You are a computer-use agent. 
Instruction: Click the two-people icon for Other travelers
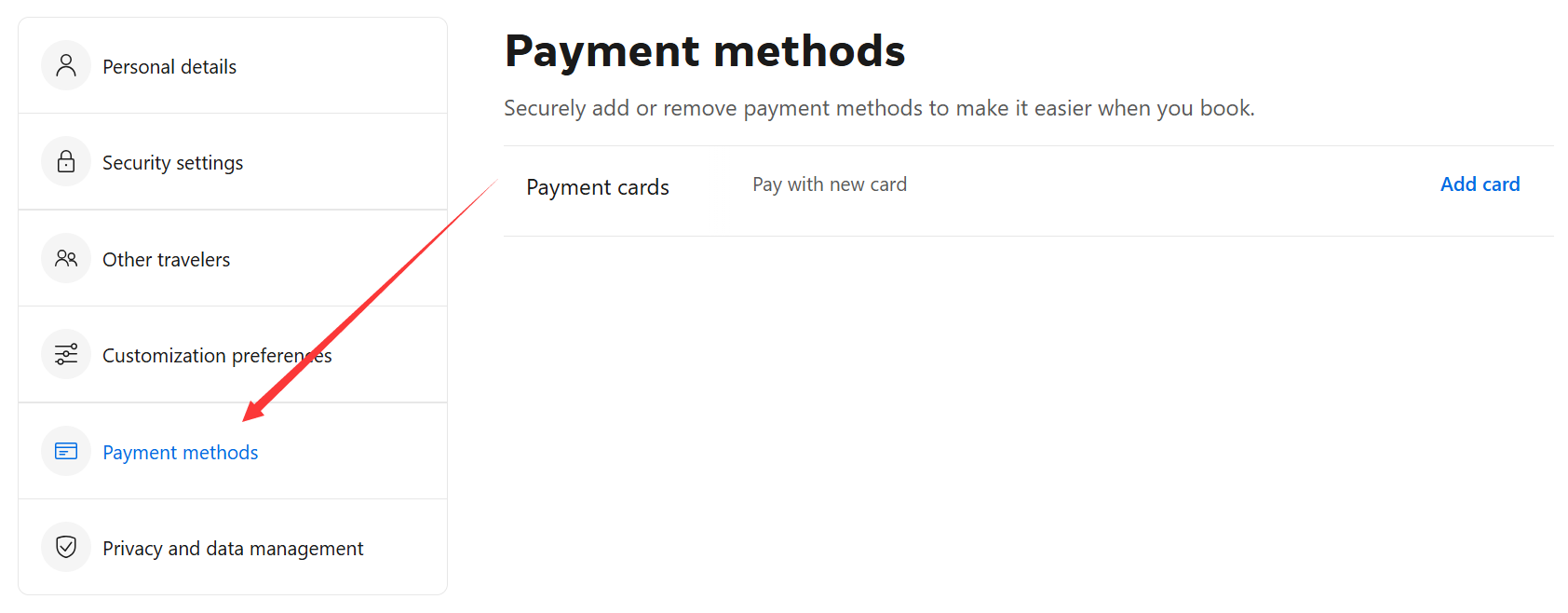point(66,258)
